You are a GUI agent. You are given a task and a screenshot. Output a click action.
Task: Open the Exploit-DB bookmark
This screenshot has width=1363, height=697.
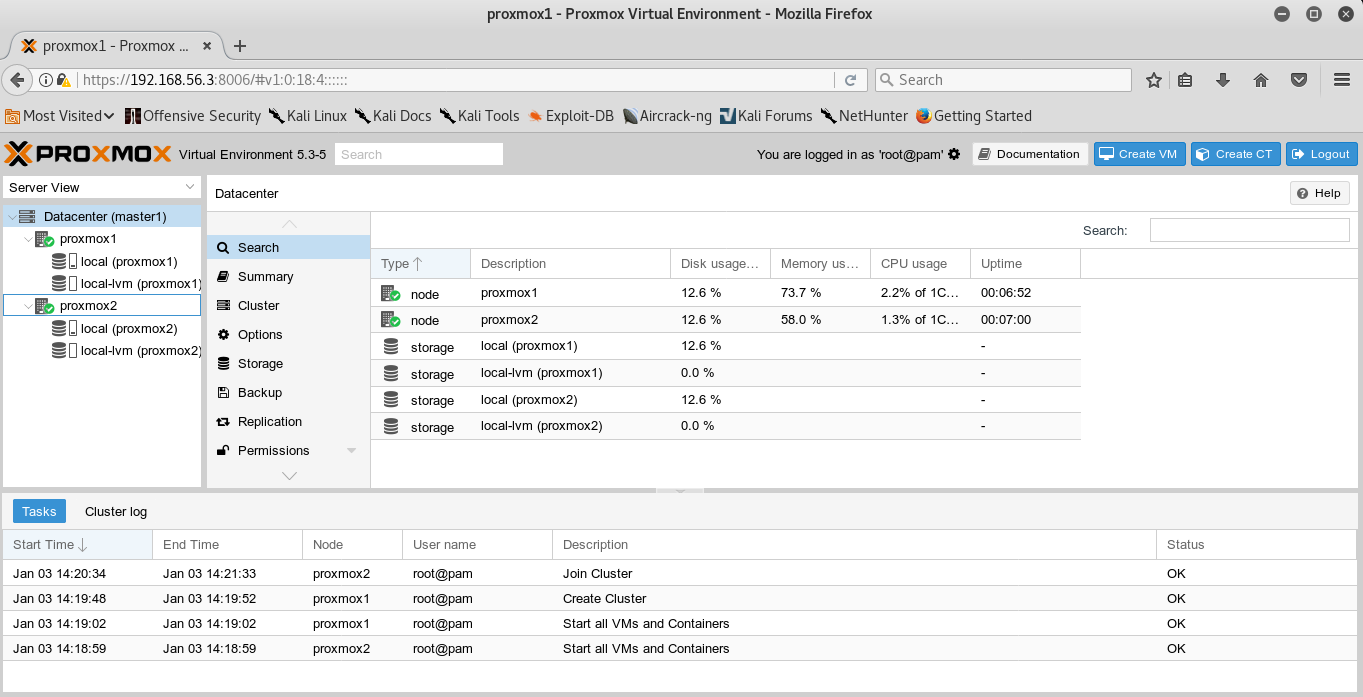[571, 116]
